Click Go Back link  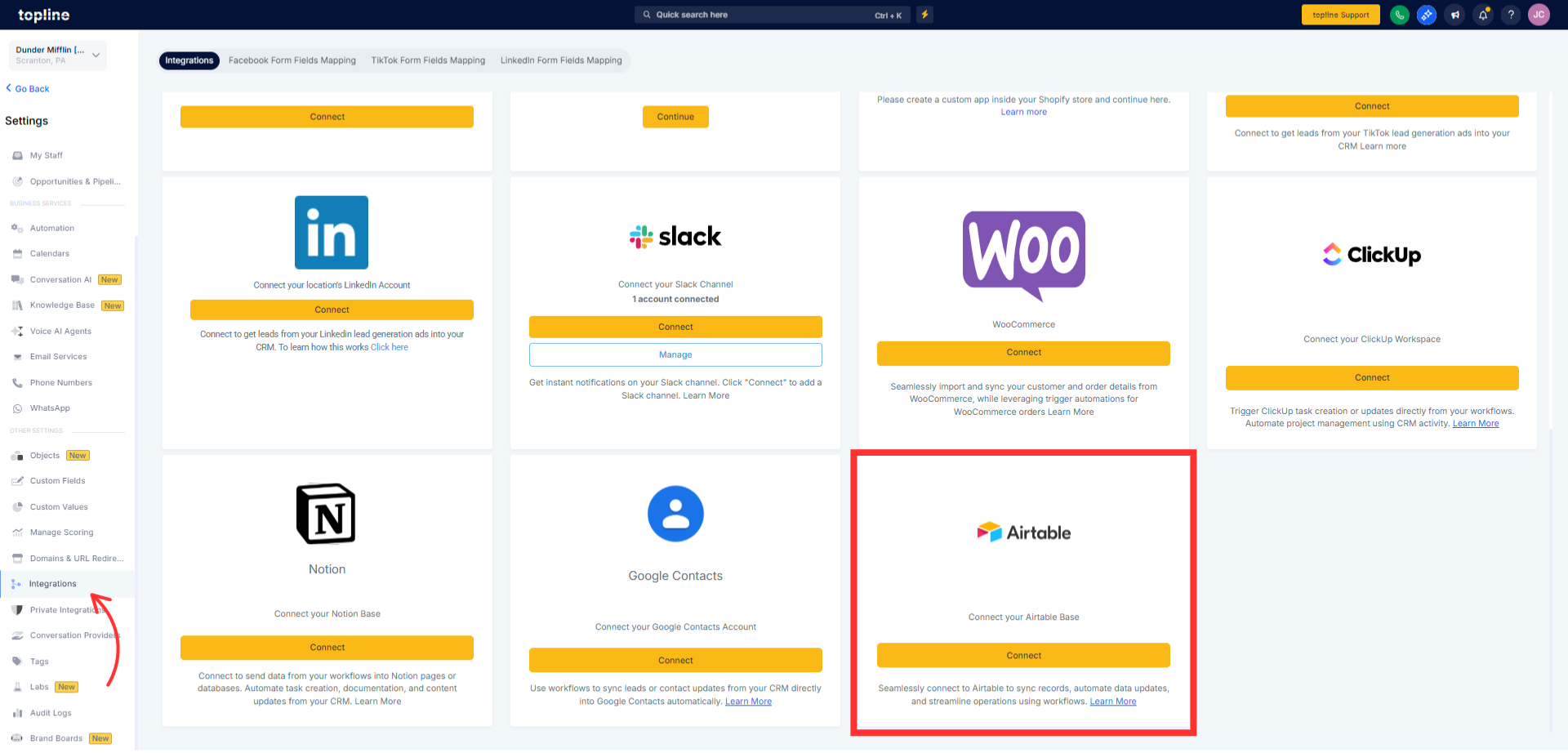pos(28,89)
